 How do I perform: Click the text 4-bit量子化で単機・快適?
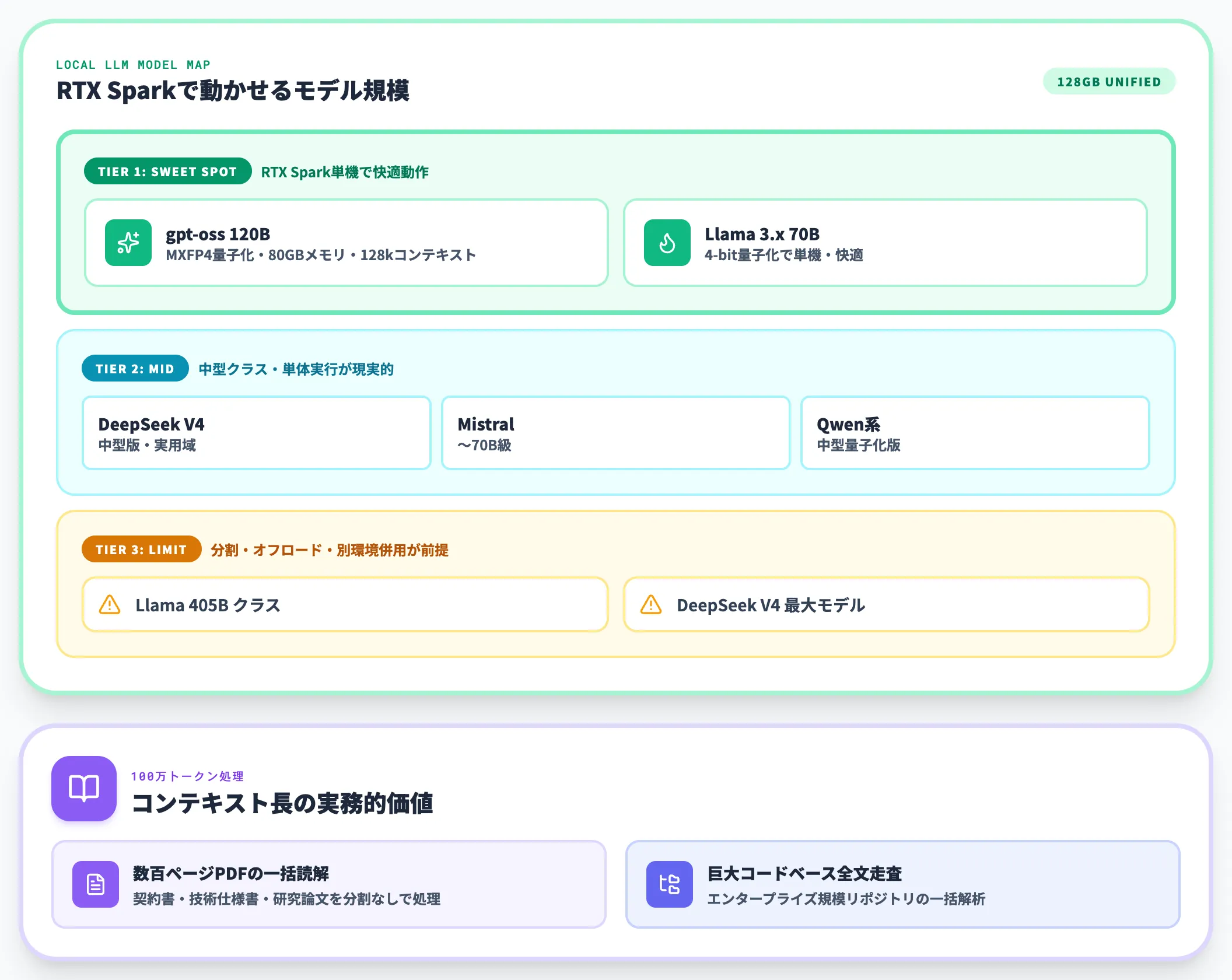pos(783,255)
